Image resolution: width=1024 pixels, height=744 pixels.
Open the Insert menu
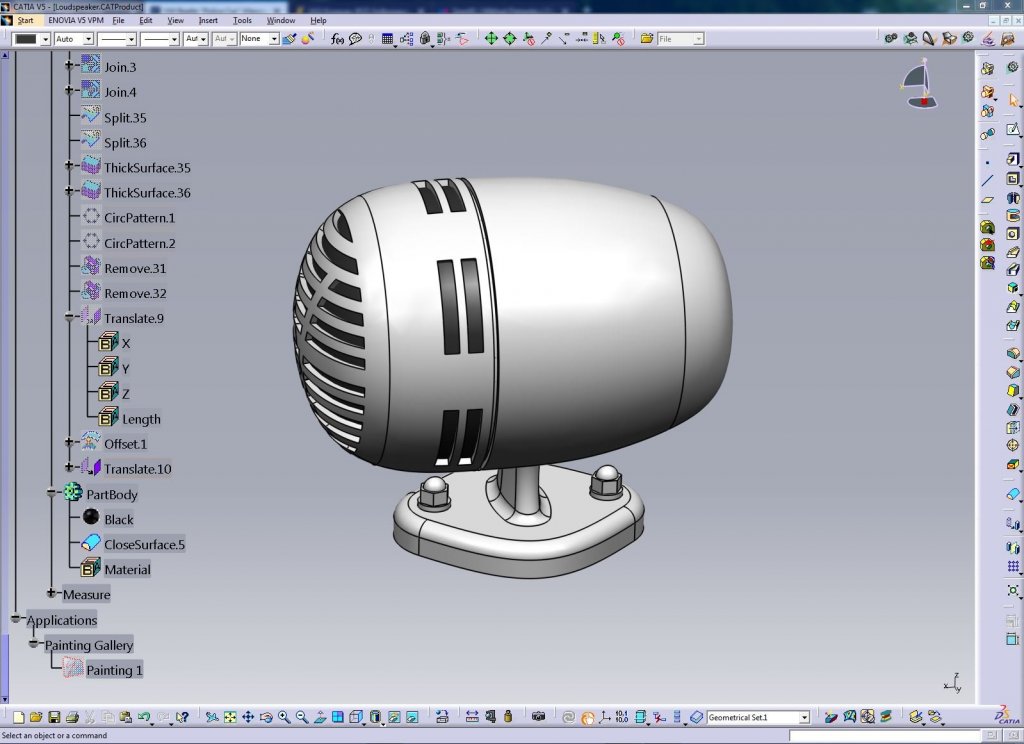208,20
